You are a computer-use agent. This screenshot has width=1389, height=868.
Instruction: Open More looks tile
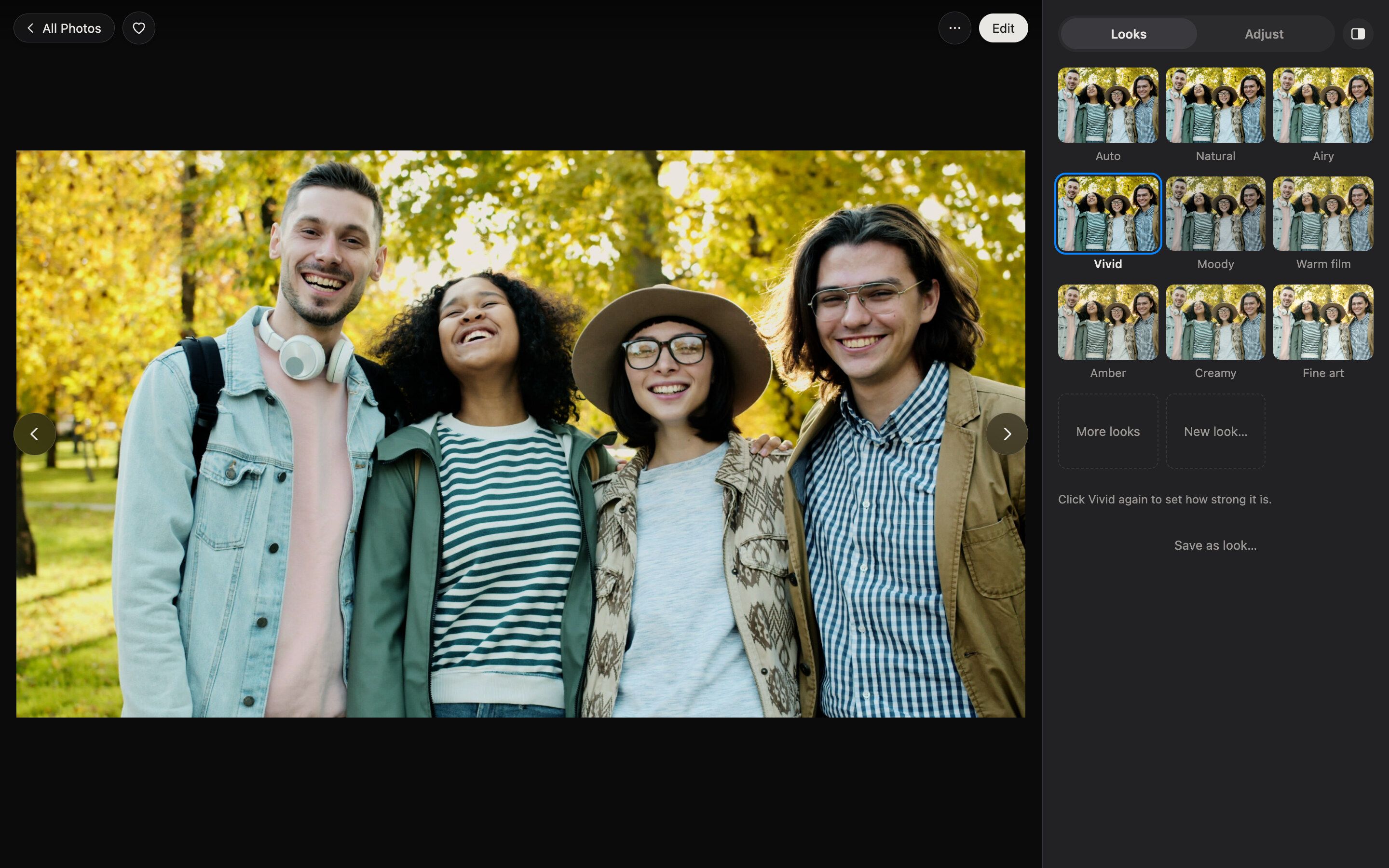[x=1108, y=431]
